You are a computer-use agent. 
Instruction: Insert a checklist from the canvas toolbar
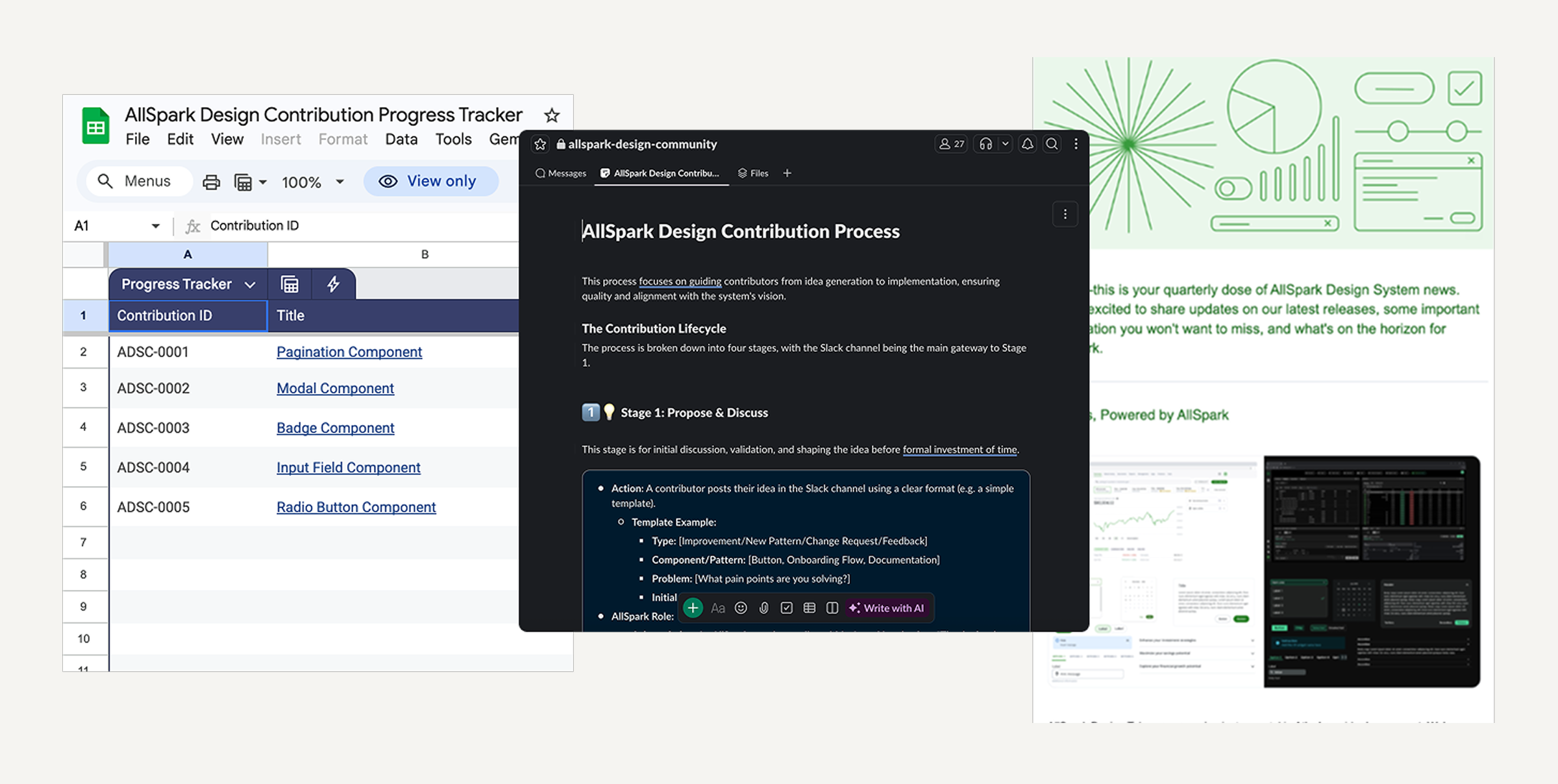[786, 608]
